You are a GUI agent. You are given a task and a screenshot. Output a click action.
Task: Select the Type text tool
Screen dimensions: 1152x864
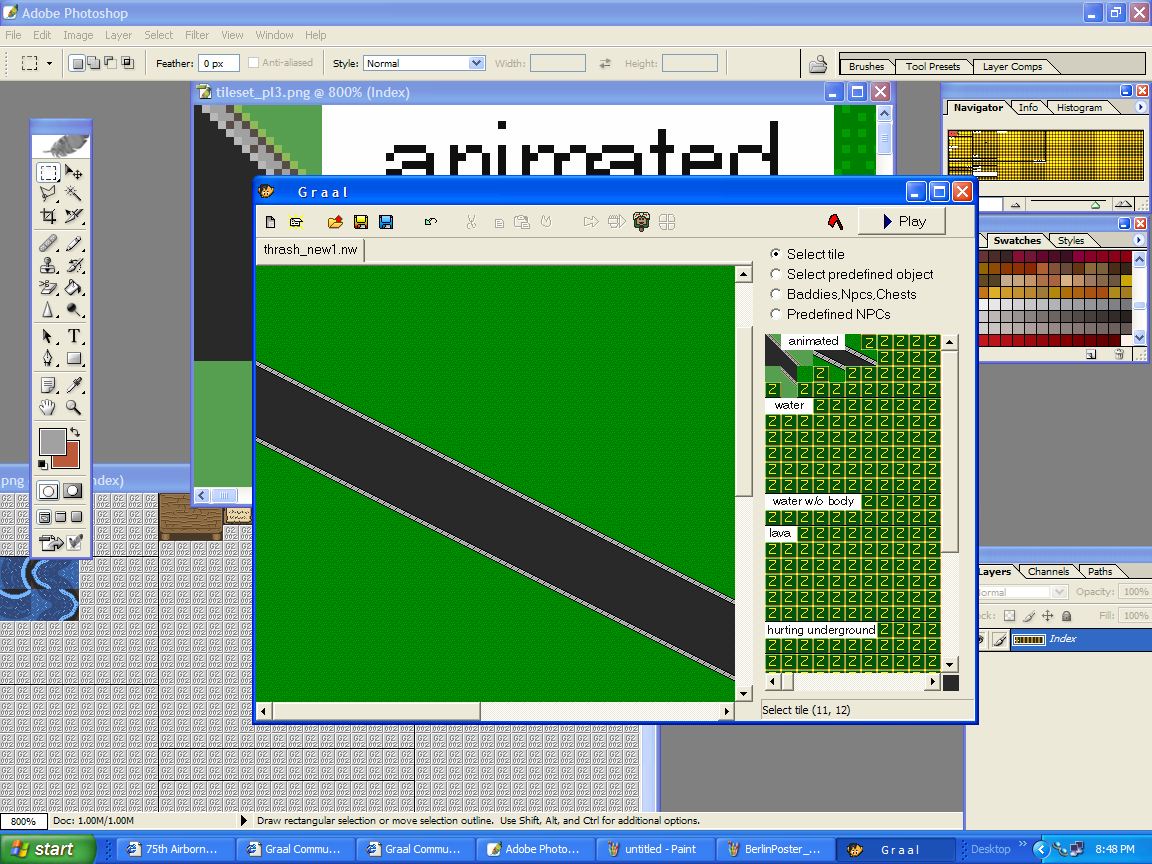pyautogui.click(x=74, y=337)
